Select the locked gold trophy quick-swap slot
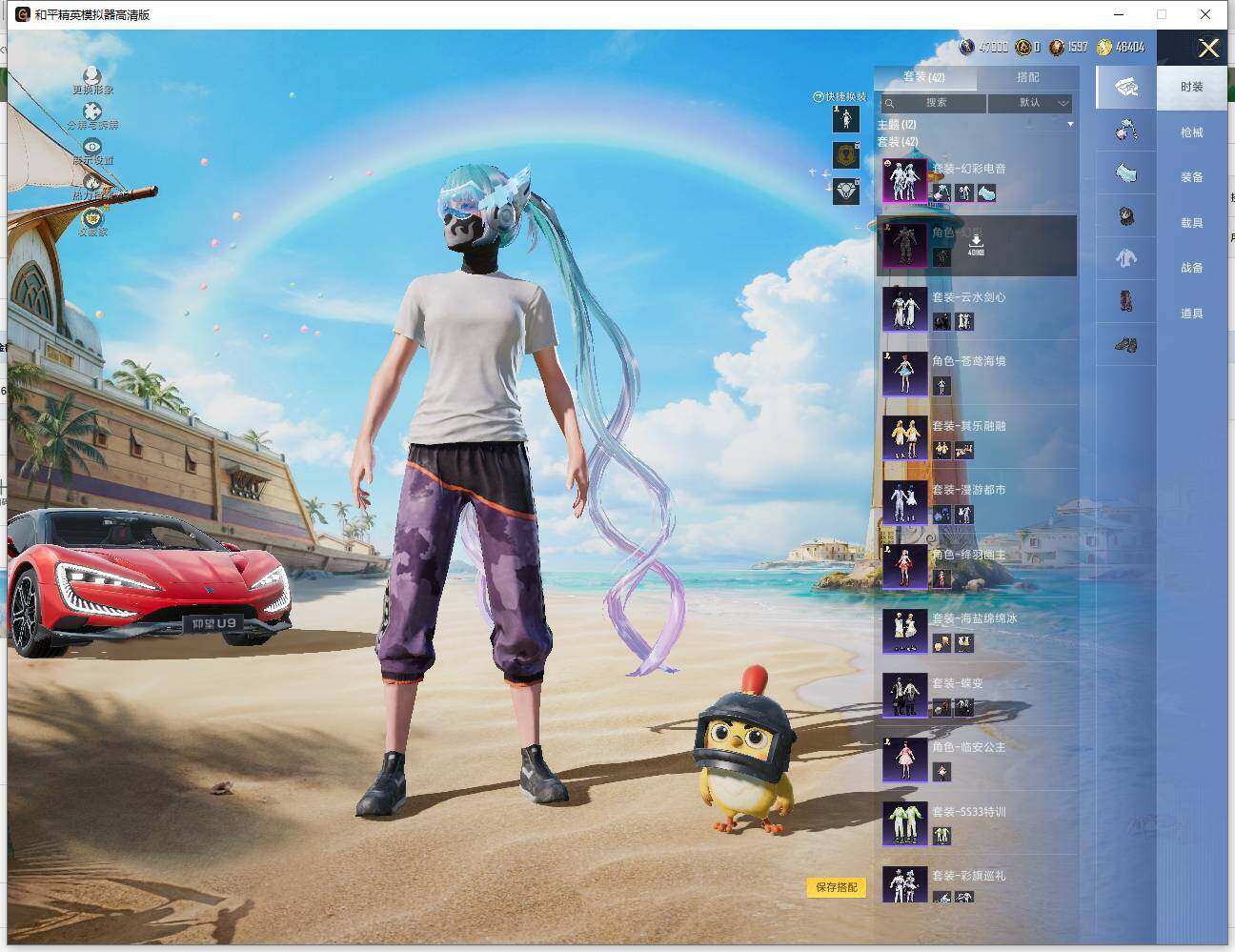The height and width of the screenshot is (952, 1235). click(846, 155)
